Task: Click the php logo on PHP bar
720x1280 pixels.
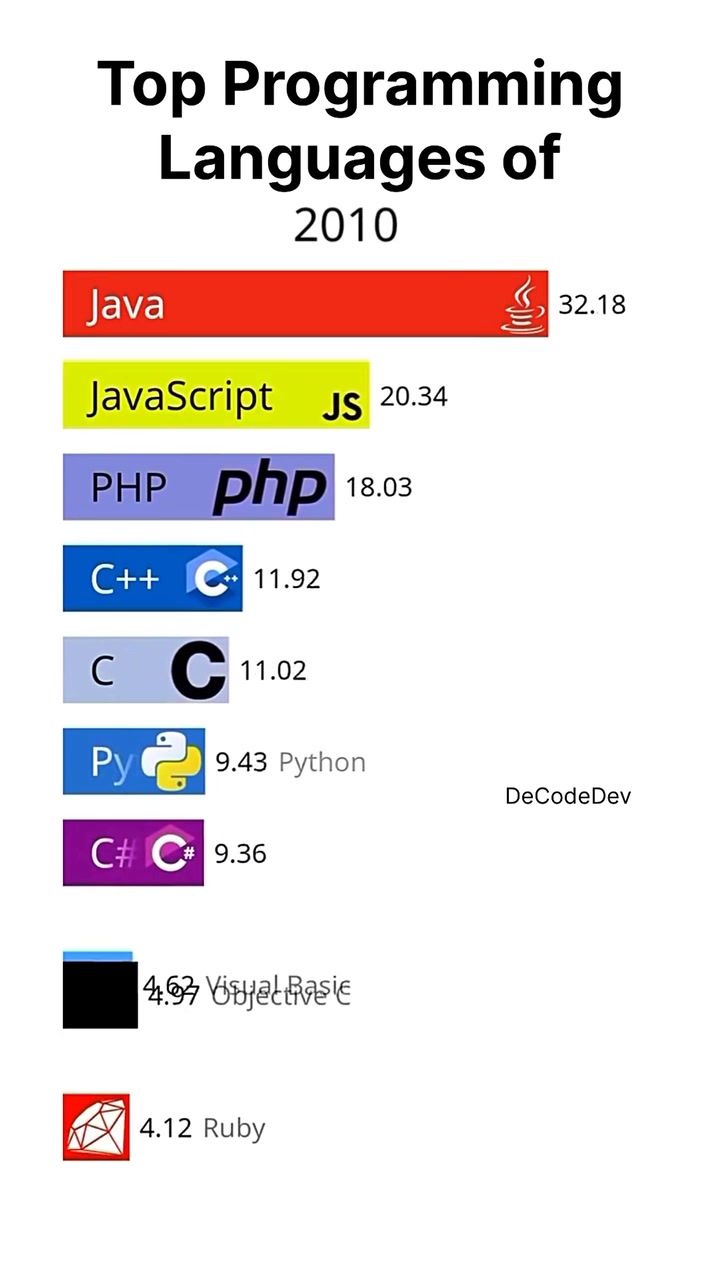Action: (x=270, y=488)
